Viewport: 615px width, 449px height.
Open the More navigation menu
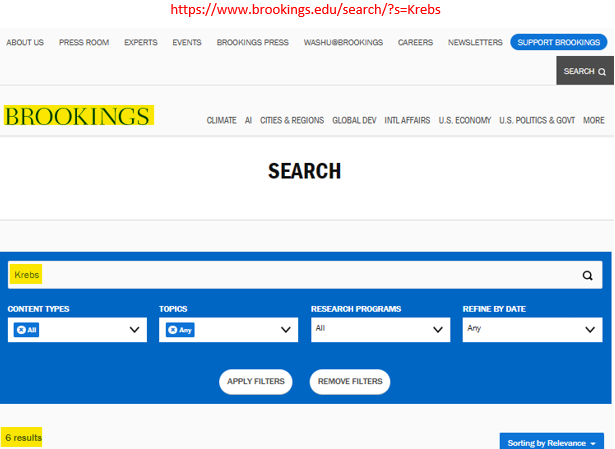tap(593, 120)
